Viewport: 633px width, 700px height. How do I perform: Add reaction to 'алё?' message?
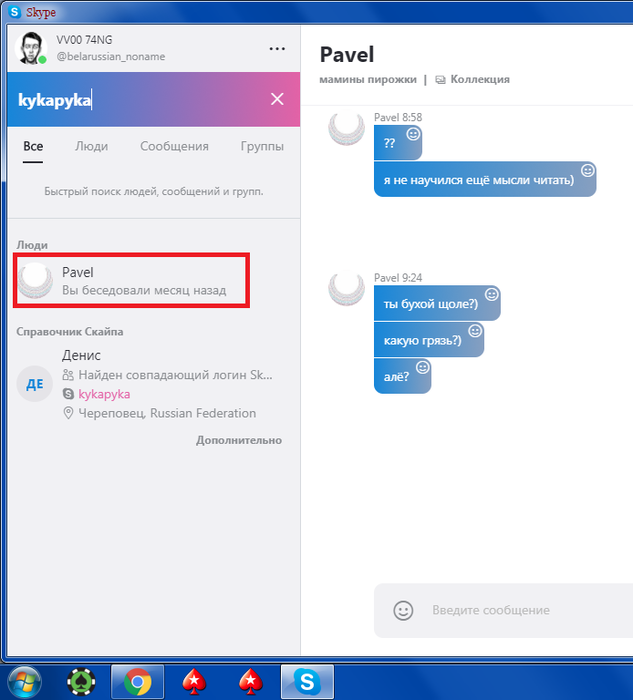click(422, 367)
